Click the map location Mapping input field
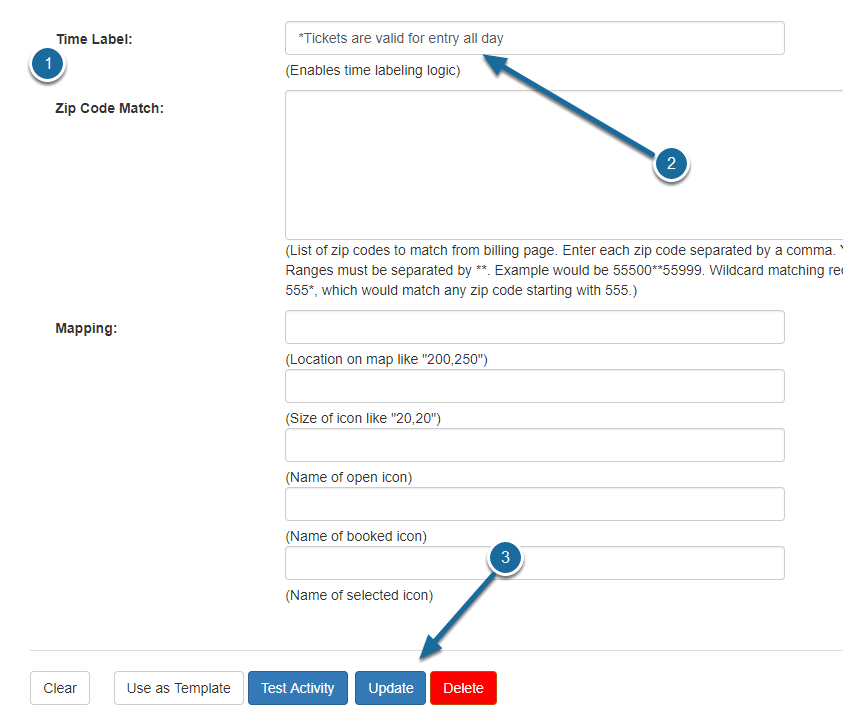The image size is (846, 727). tap(534, 327)
